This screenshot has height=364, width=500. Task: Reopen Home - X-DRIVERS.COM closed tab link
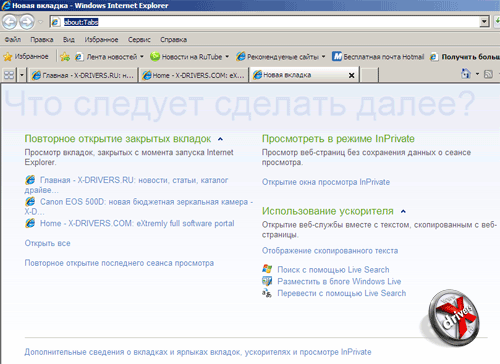pos(137,224)
